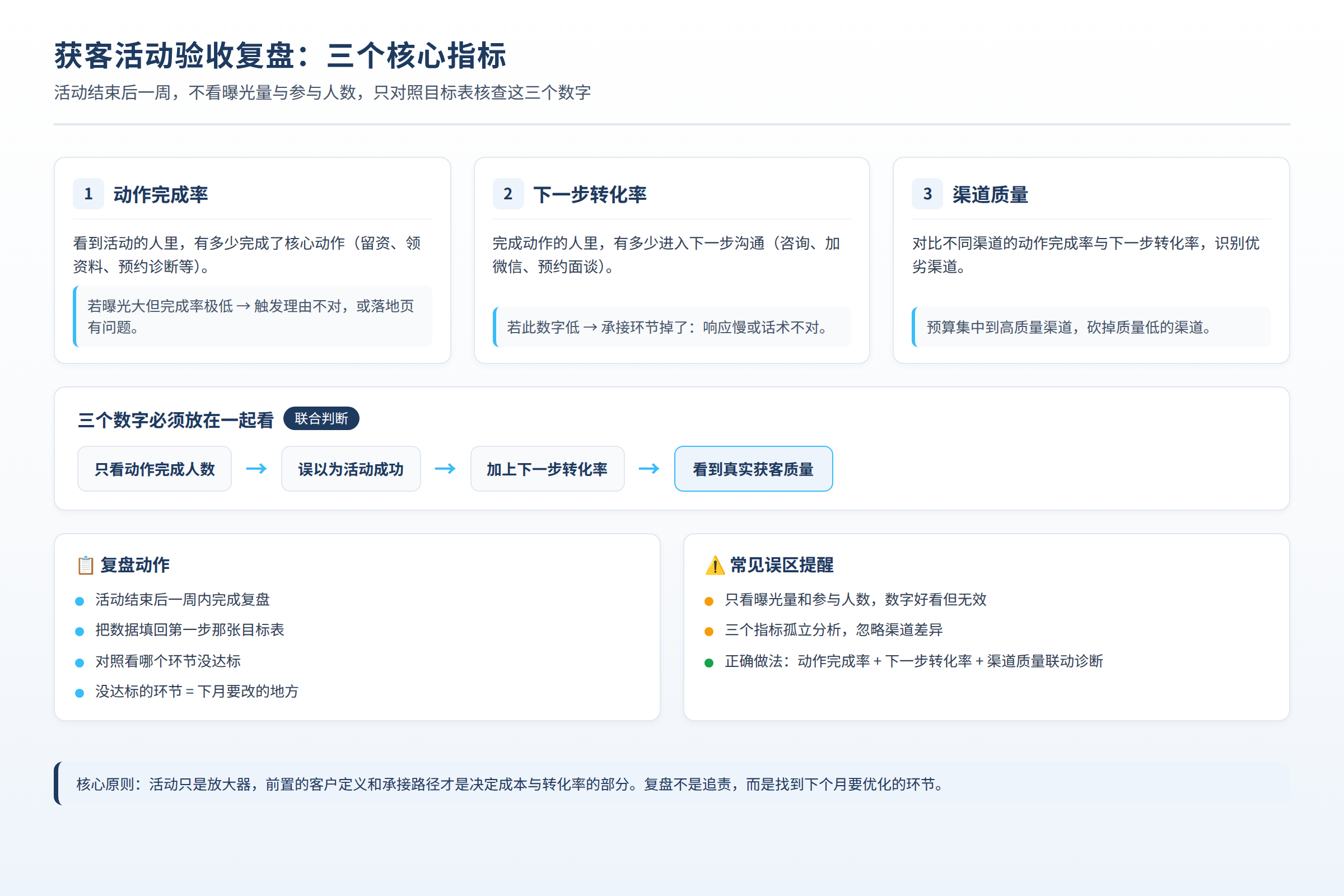Click the bullet 只看曝光量和参与人数

[x=856, y=599]
